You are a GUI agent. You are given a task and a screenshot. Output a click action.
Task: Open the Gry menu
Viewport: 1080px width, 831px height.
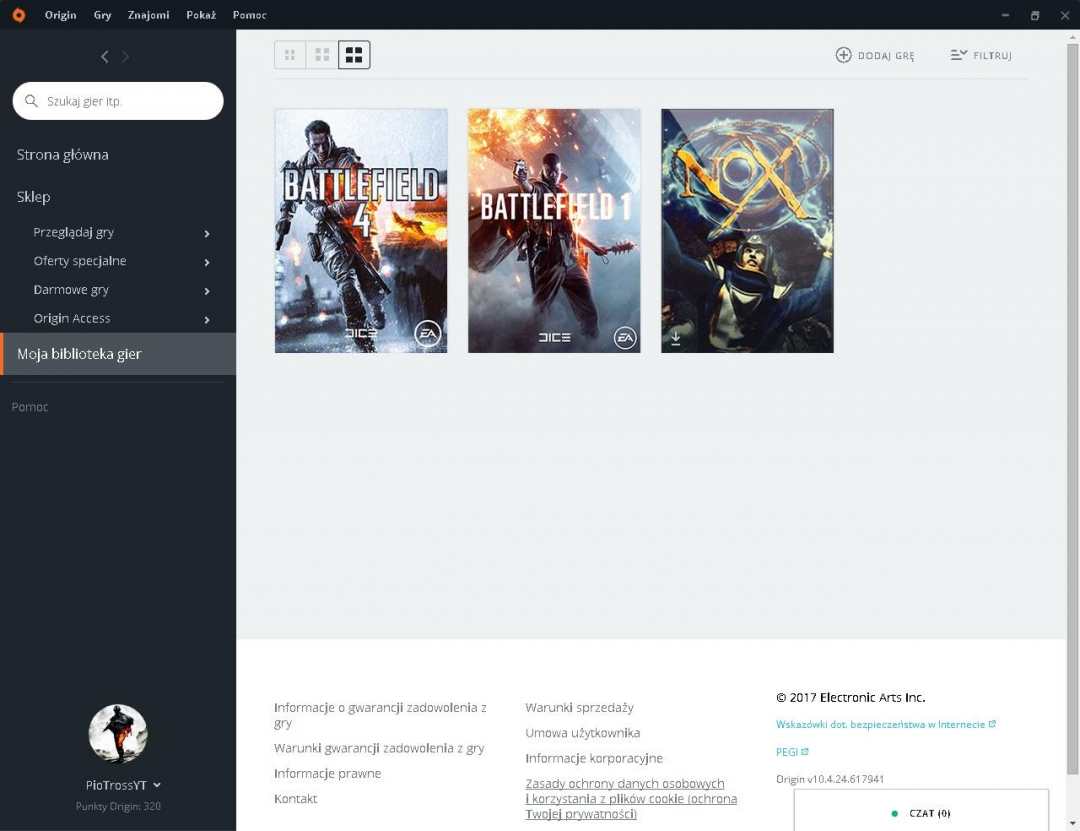[102, 15]
